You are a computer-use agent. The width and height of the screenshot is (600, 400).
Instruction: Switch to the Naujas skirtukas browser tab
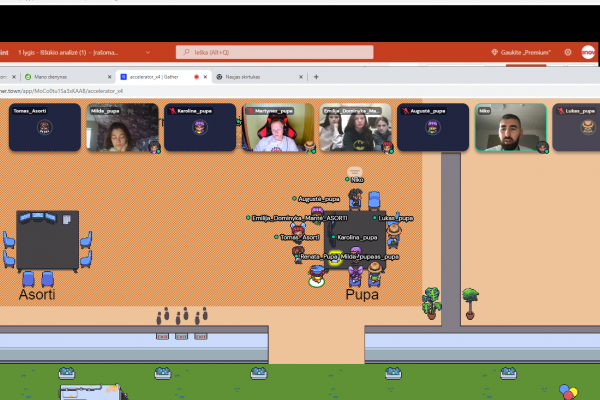(257, 77)
